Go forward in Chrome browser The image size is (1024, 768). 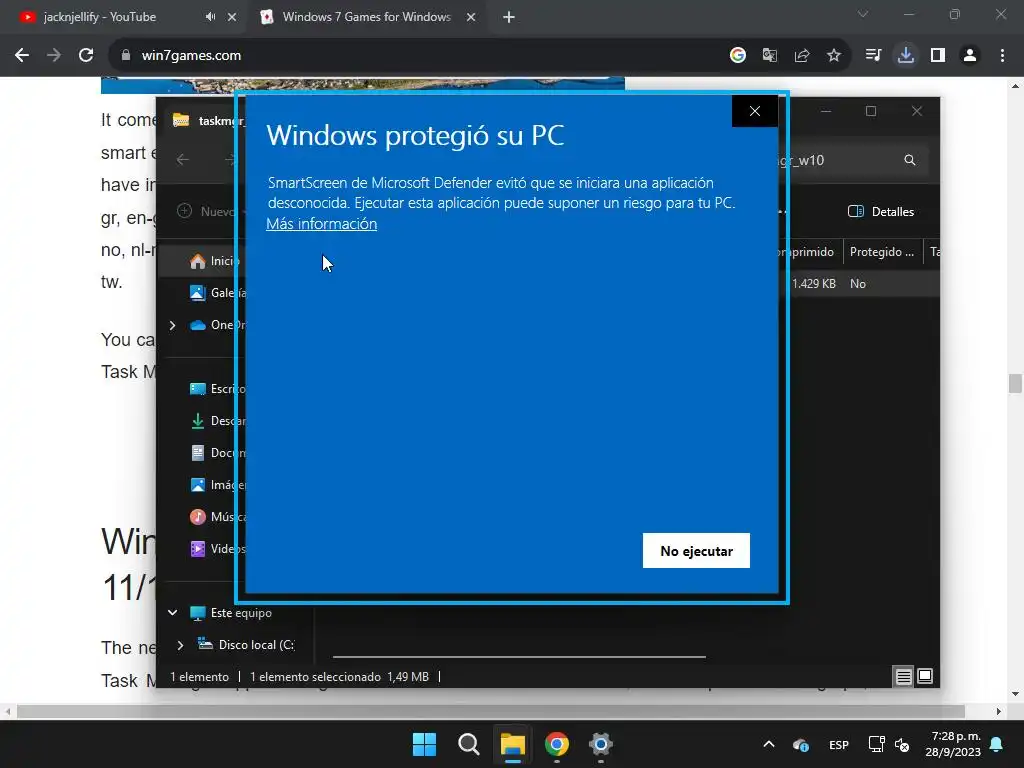click(x=54, y=56)
